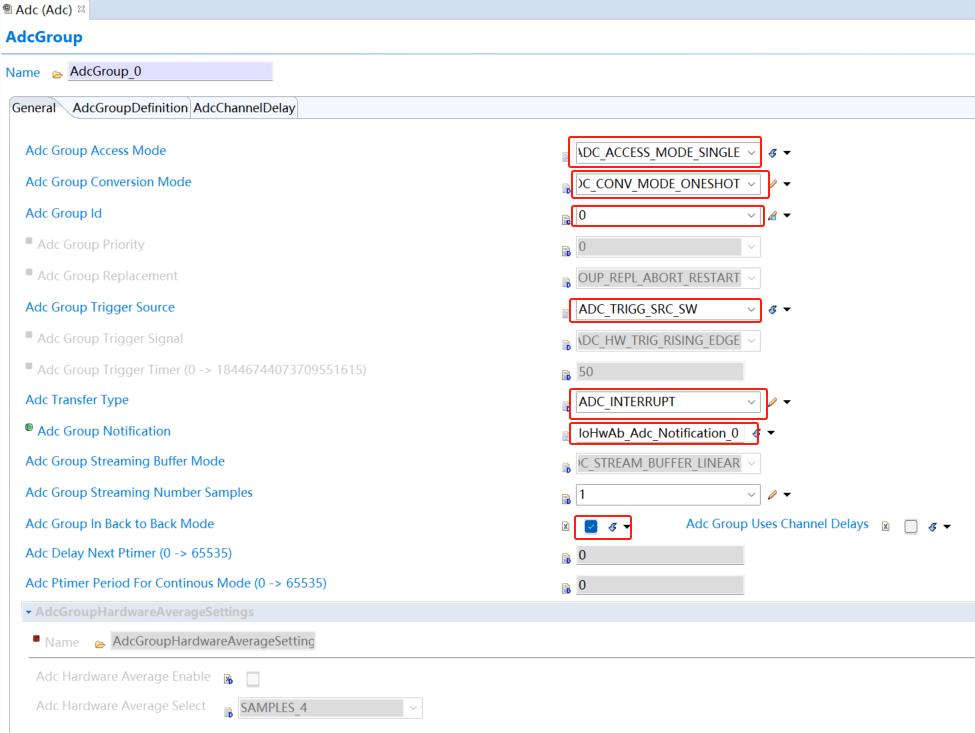Click the AdcGroup_0 name input field
975x733 pixels.
click(169, 72)
